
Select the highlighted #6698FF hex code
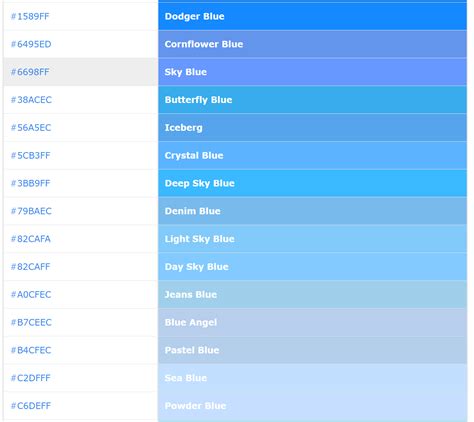pyautogui.click(x=30, y=72)
